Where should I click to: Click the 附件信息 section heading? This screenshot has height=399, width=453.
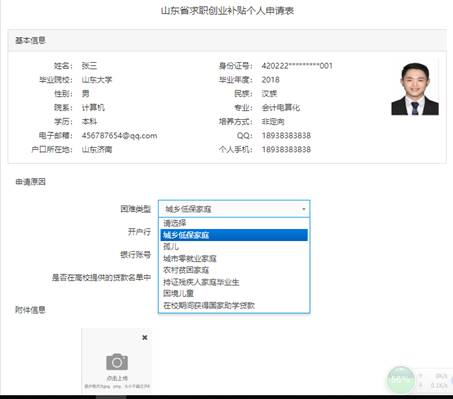(x=30, y=310)
